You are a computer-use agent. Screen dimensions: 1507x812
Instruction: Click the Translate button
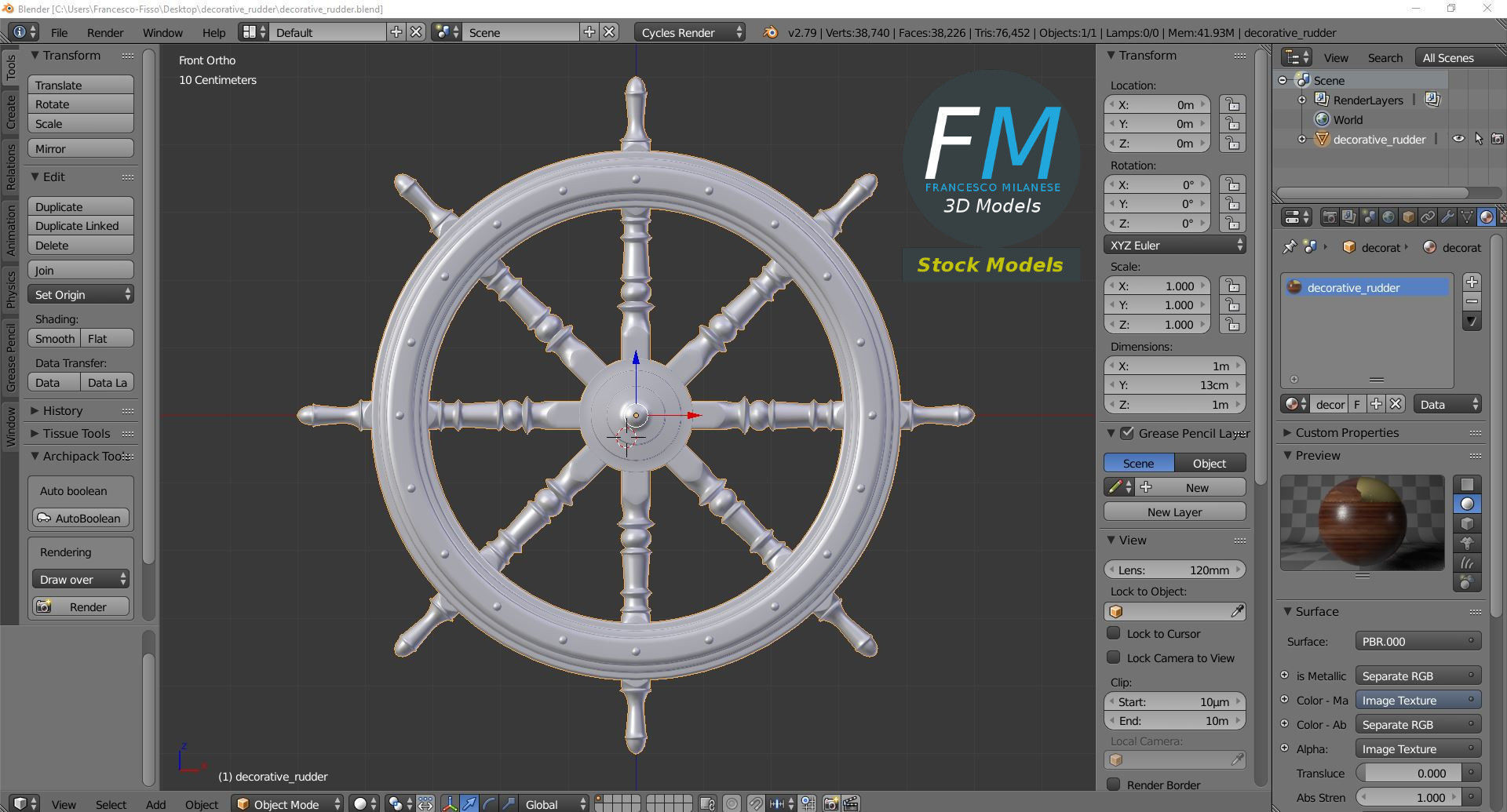[x=81, y=85]
